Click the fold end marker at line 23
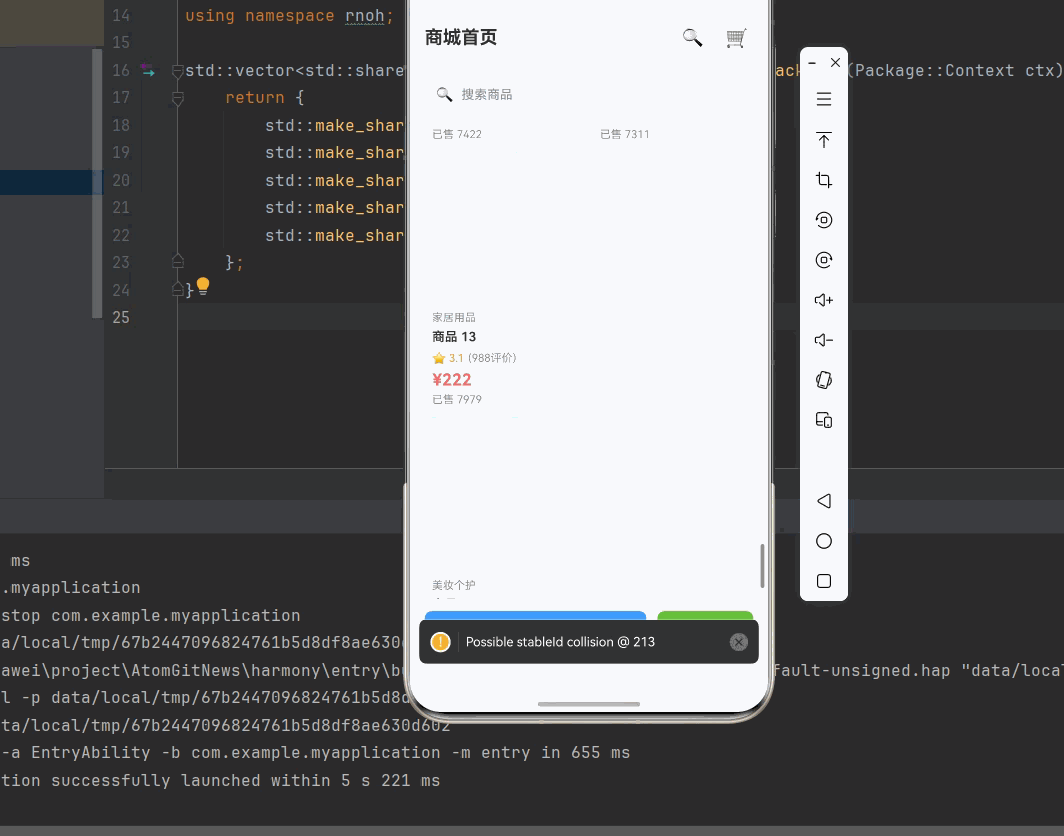Viewport: 1064px width, 836px height. pyautogui.click(x=178, y=261)
